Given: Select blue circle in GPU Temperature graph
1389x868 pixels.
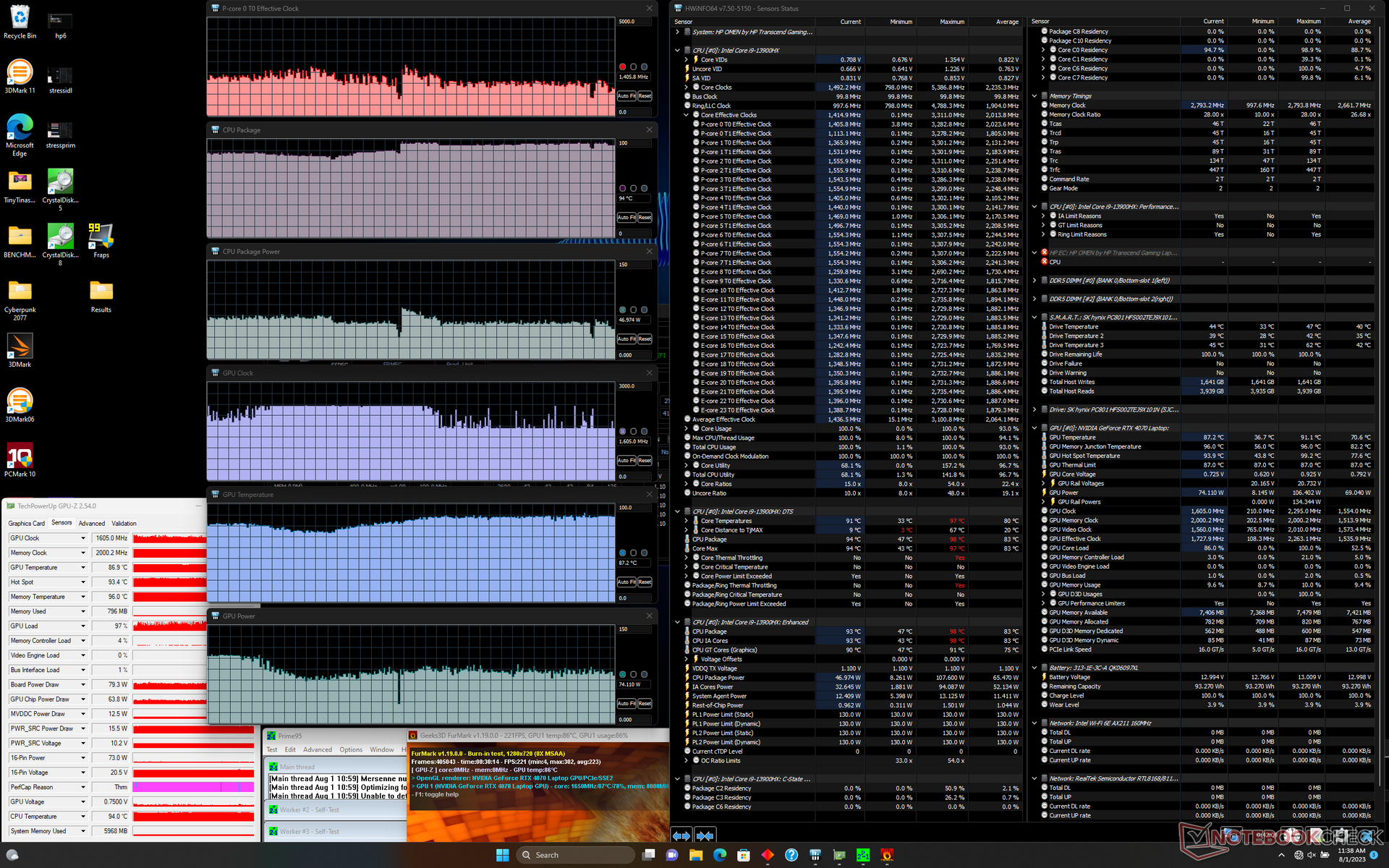Looking at the screenshot, I should pyautogui.click(x=622, y=553).
